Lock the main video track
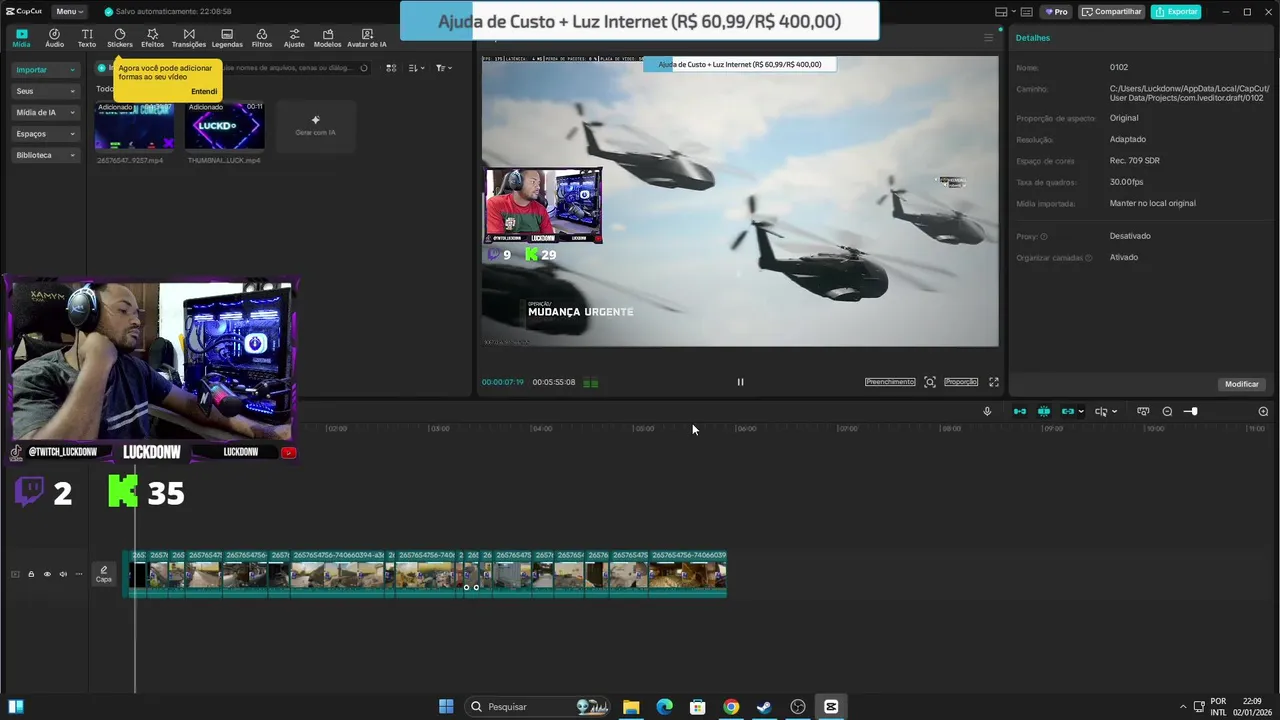Screen dimensions: 1280x720 pos(31,574)
